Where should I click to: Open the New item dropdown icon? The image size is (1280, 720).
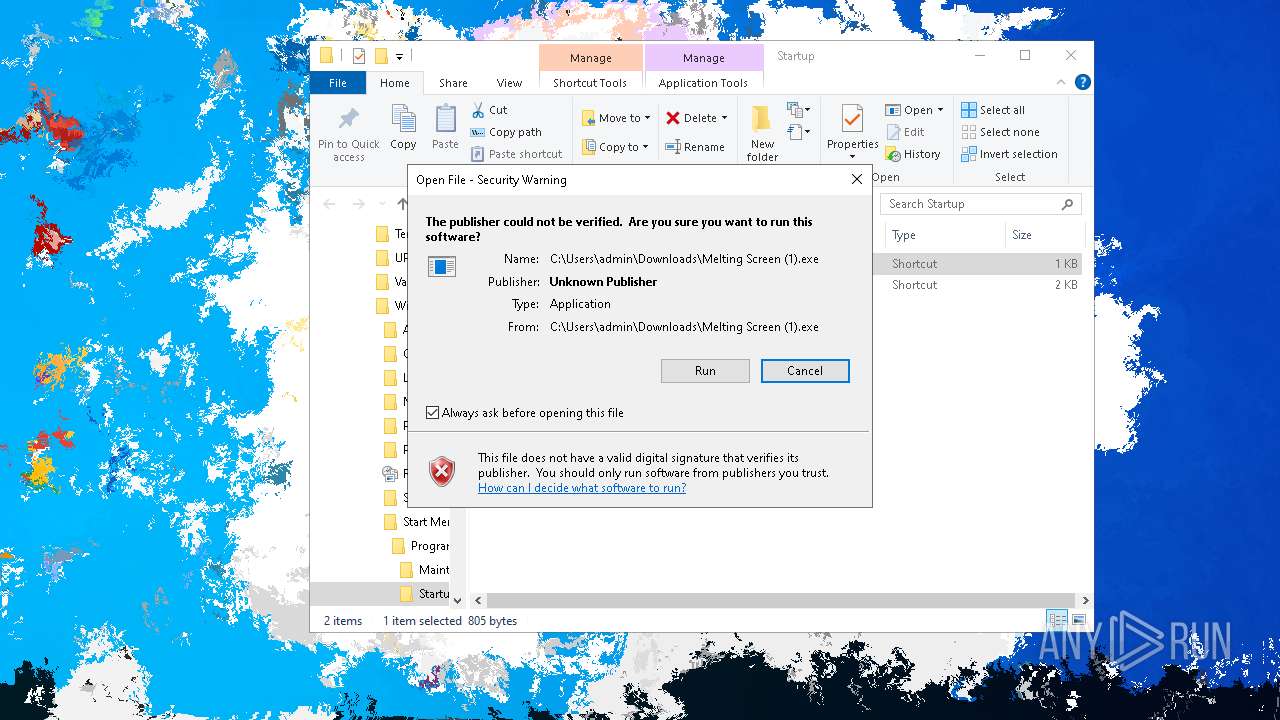point(798,110)
